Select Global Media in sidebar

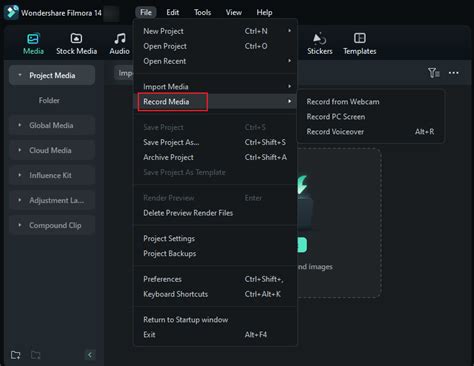[52, 125]
